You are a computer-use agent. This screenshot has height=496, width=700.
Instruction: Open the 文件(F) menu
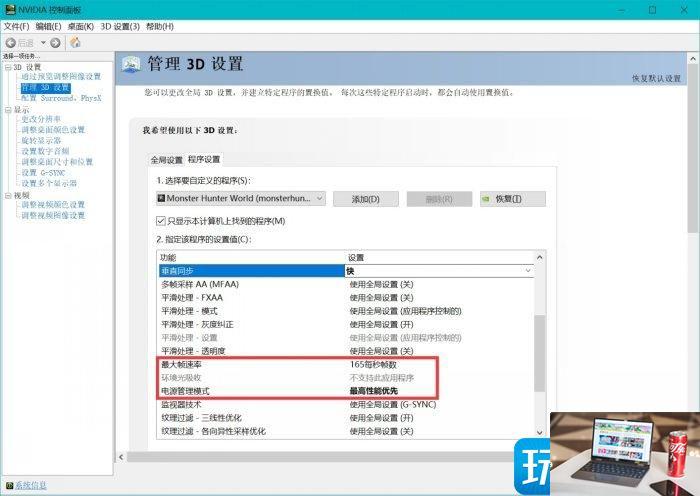tap(17, 27)
